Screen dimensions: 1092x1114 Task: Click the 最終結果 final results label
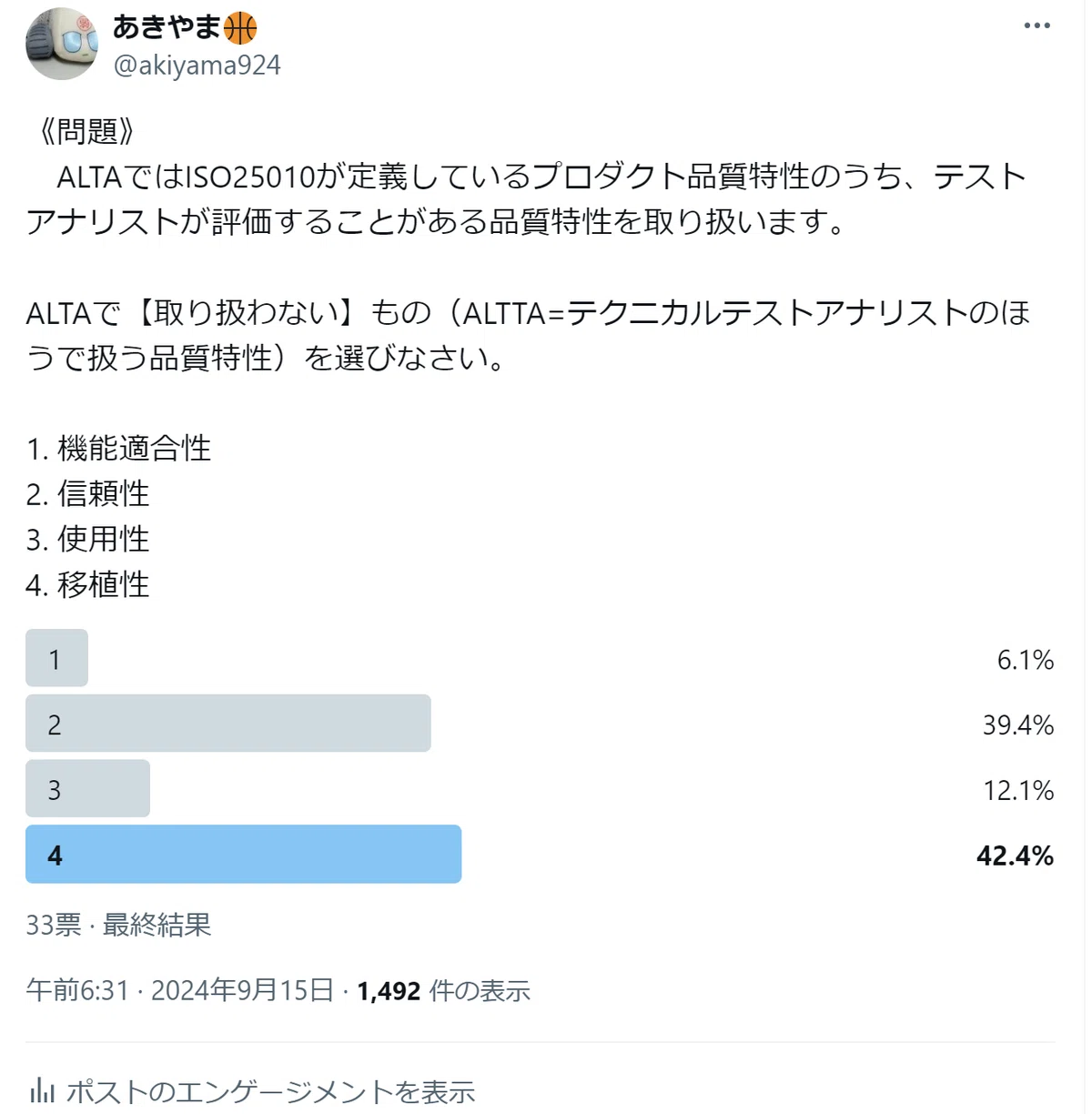point(157,925)
